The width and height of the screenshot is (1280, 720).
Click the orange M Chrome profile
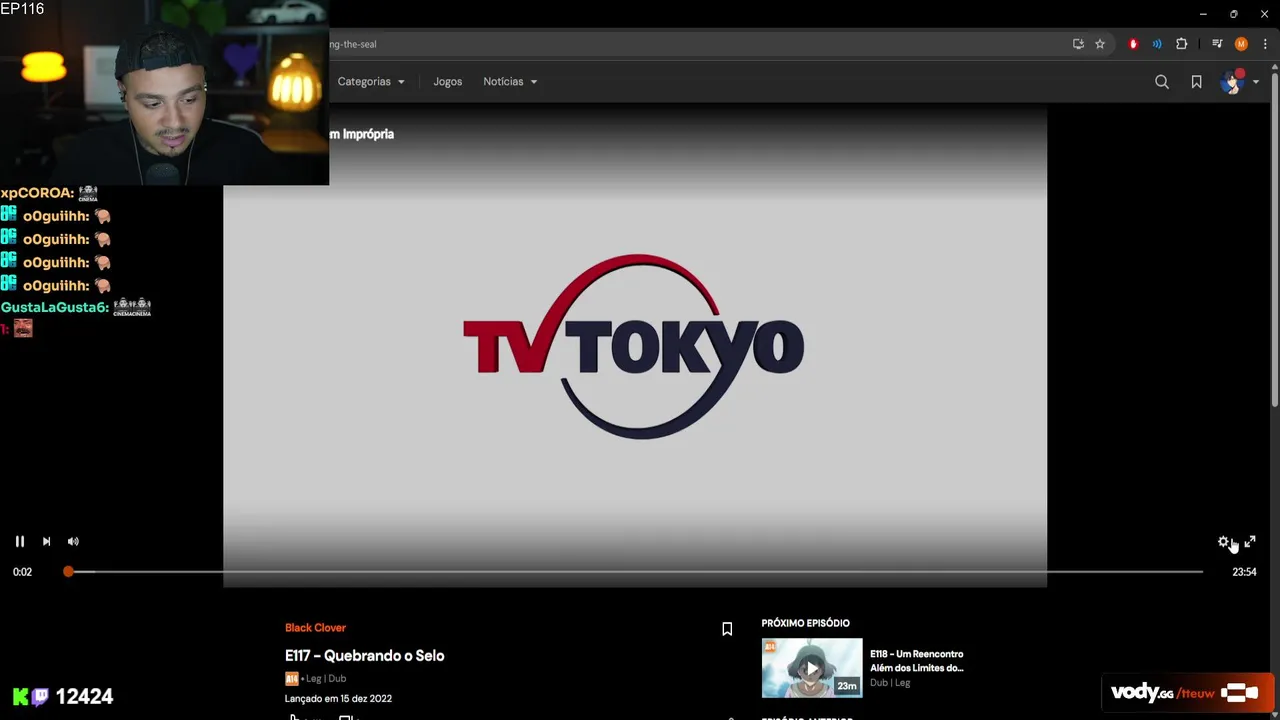[1241, 44]
